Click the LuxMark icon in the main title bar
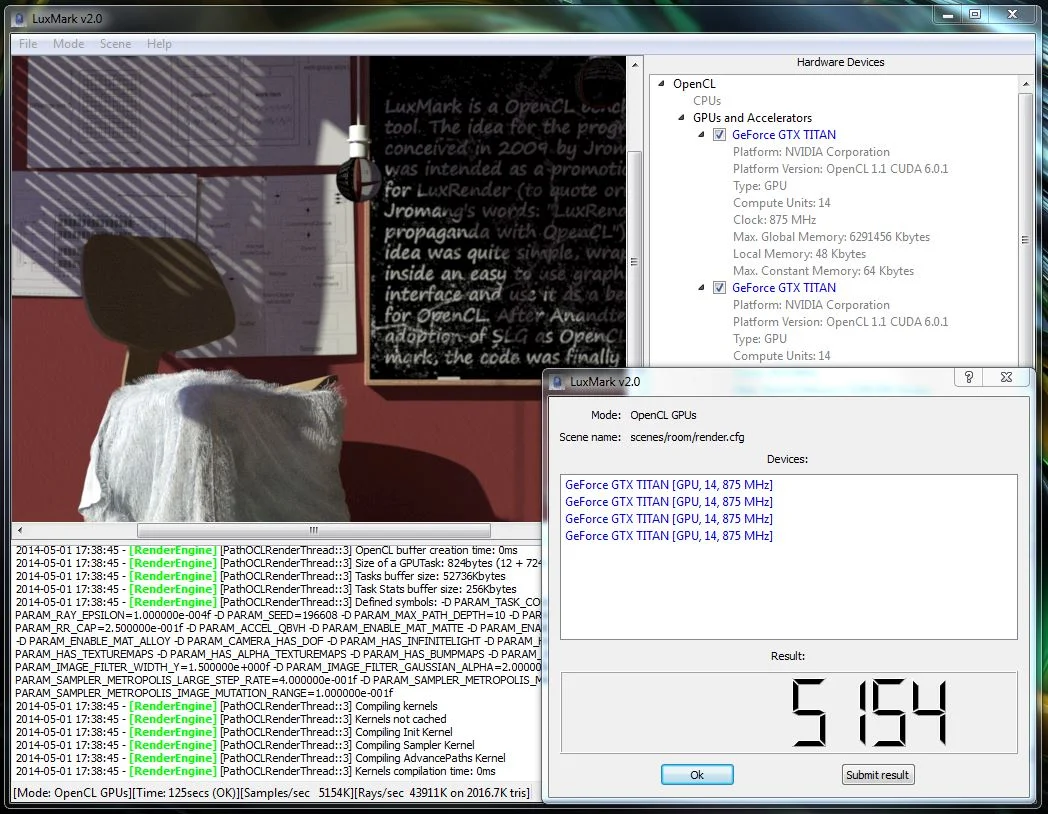Viewport: 1048px width, 814px height. 19,19
